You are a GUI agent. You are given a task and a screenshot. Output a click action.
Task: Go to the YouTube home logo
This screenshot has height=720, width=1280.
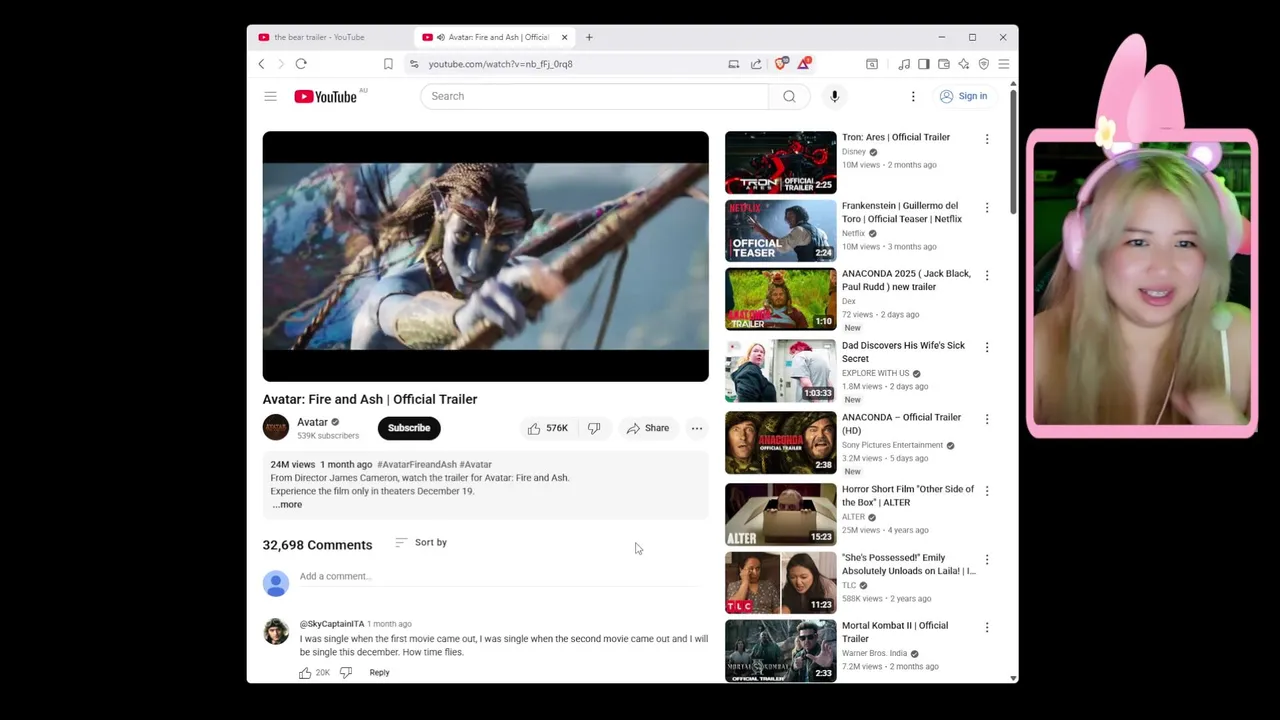click(326, 97)
